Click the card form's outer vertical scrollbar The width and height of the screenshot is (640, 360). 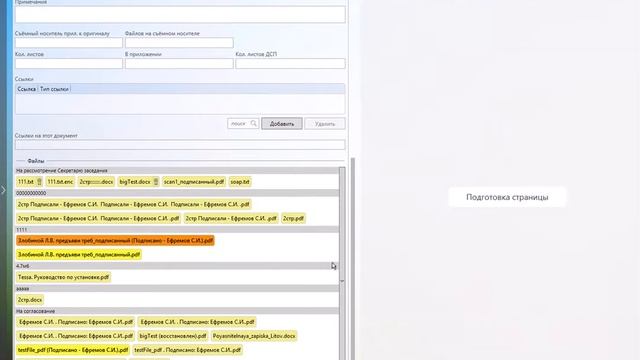[353, 259]
